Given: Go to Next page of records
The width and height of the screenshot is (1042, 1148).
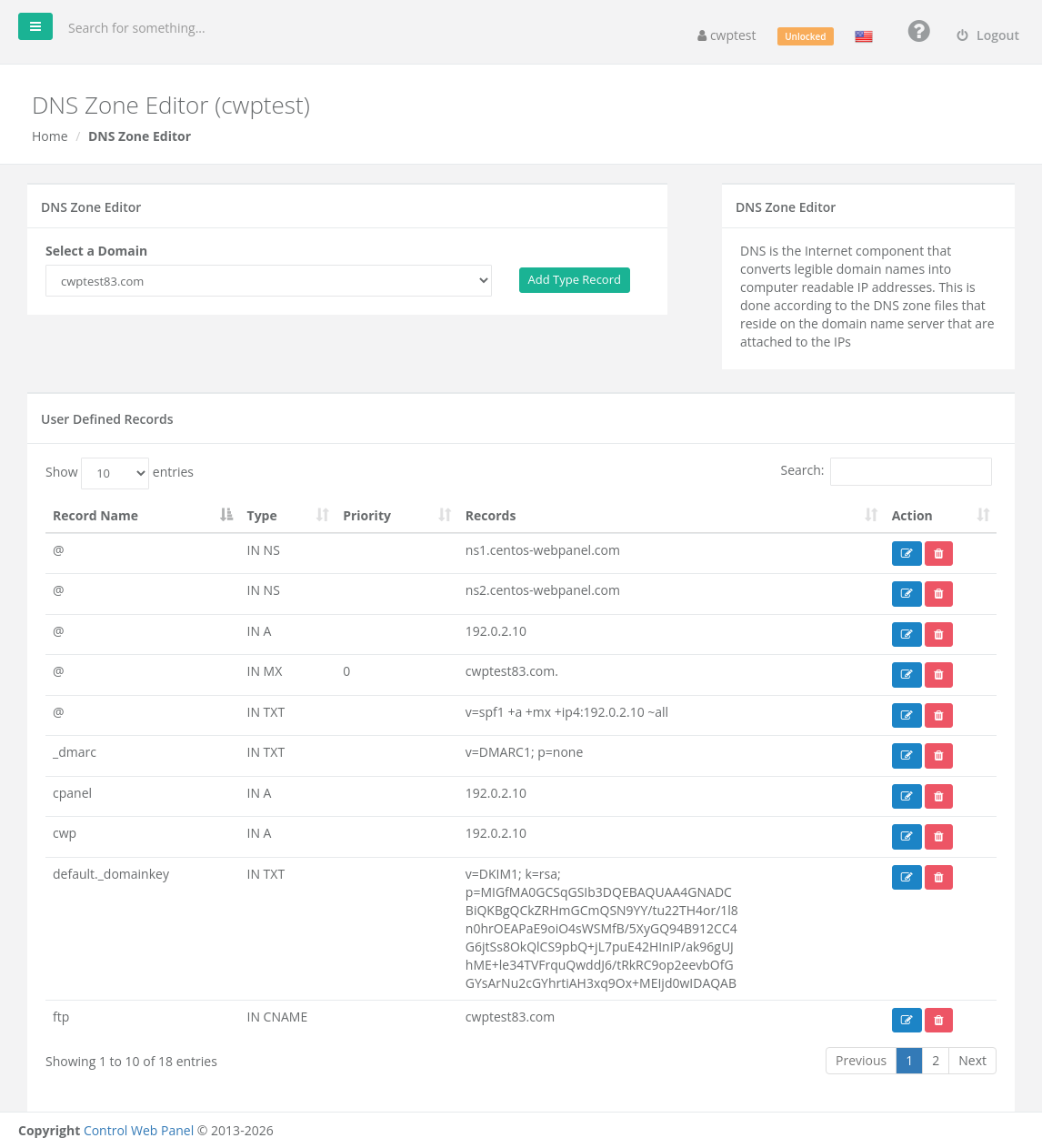Looking at the screenshot, I should (973, 1061).
